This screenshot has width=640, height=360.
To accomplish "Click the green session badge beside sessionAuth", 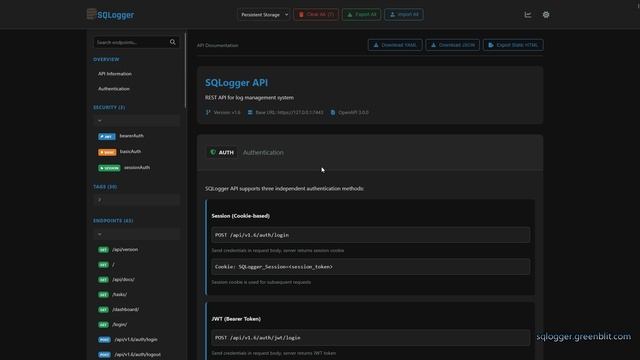I will [109, 168].
